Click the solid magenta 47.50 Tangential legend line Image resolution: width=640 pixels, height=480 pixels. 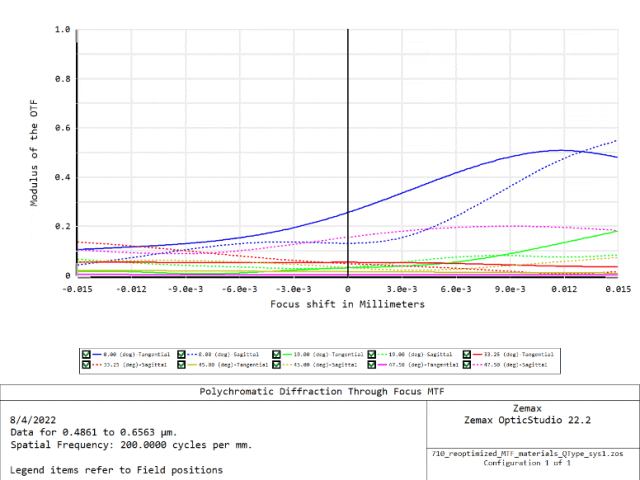[382, 364]
